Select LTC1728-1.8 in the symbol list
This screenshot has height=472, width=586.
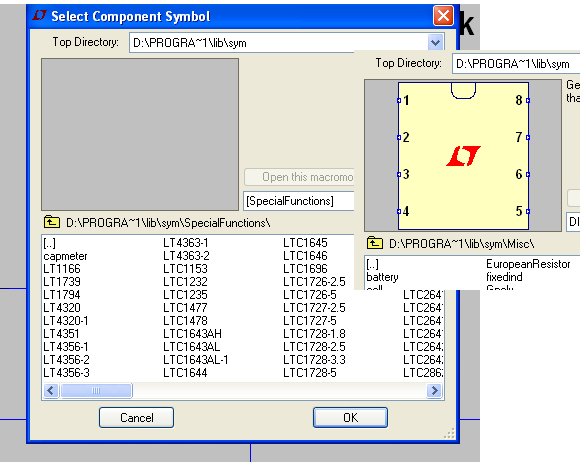(x=314, y=334)
